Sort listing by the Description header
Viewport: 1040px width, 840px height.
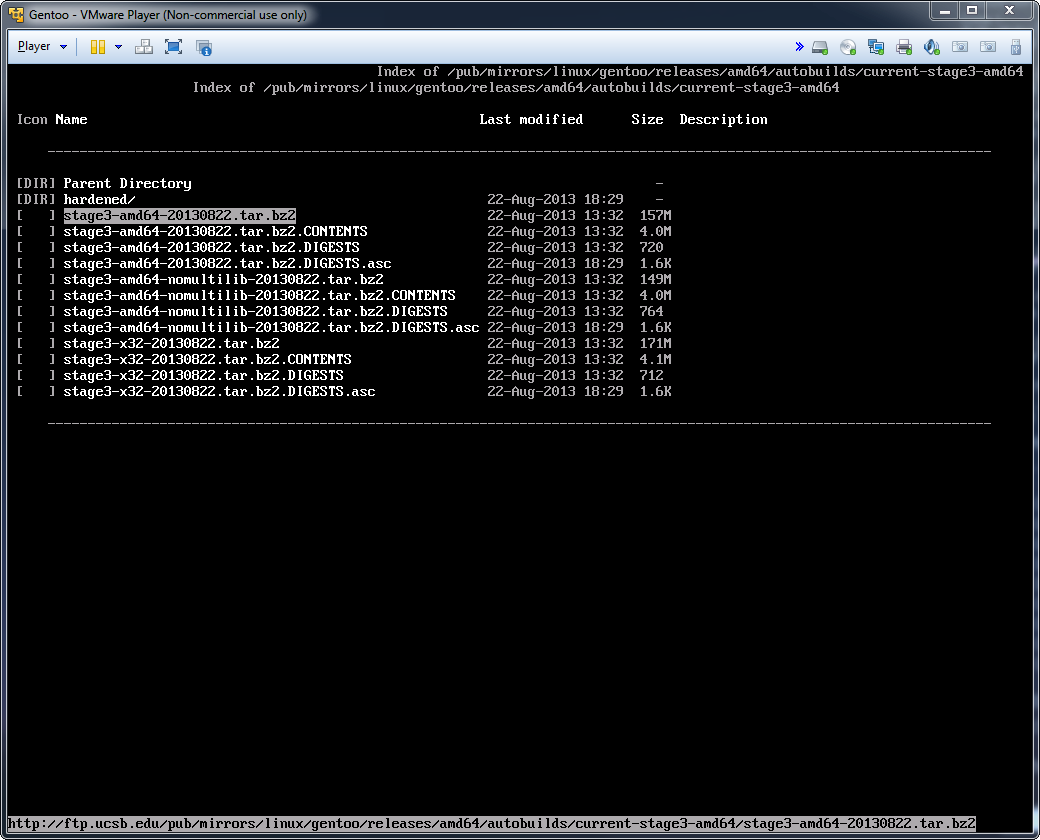tap(724, 119)
